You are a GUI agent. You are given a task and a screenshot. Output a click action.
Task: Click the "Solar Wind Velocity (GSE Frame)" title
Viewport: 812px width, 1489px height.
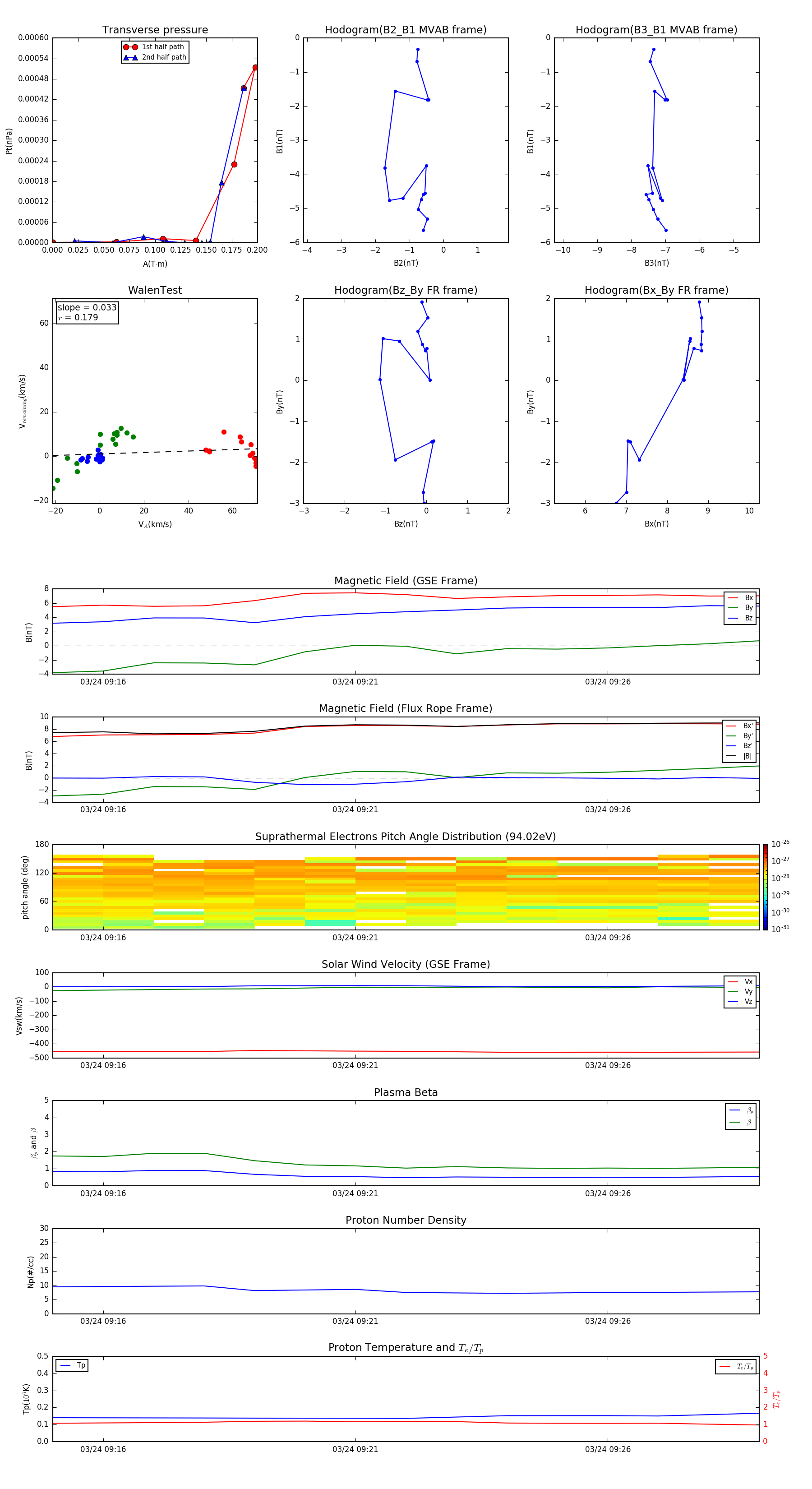tap(406, 965)
